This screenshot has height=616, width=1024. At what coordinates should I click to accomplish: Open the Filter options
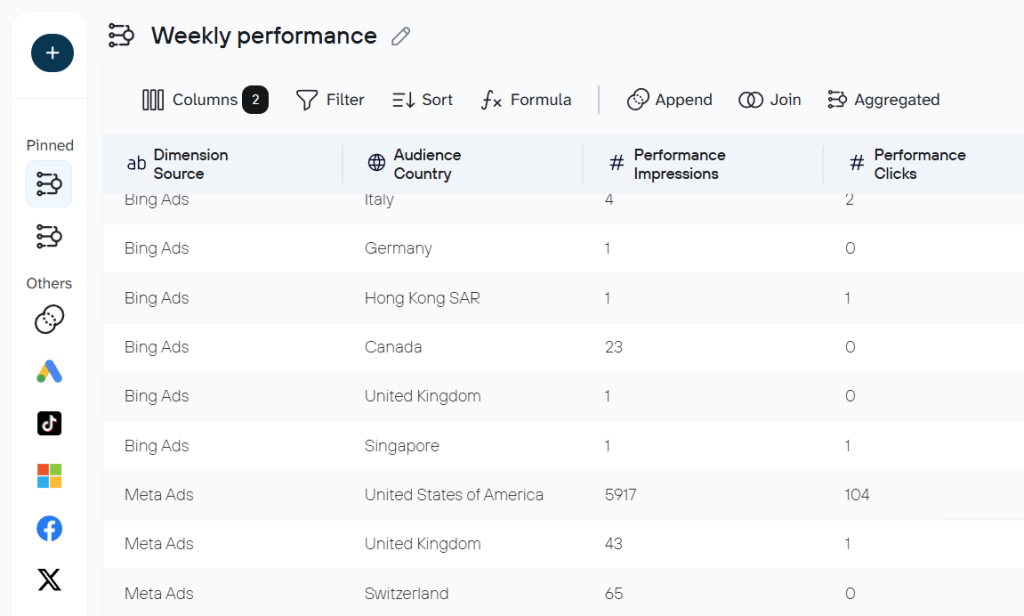[330, 100]
